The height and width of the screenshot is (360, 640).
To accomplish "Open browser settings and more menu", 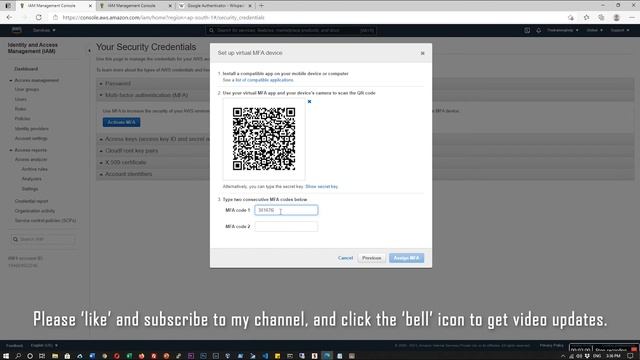I will pos(632,18).
